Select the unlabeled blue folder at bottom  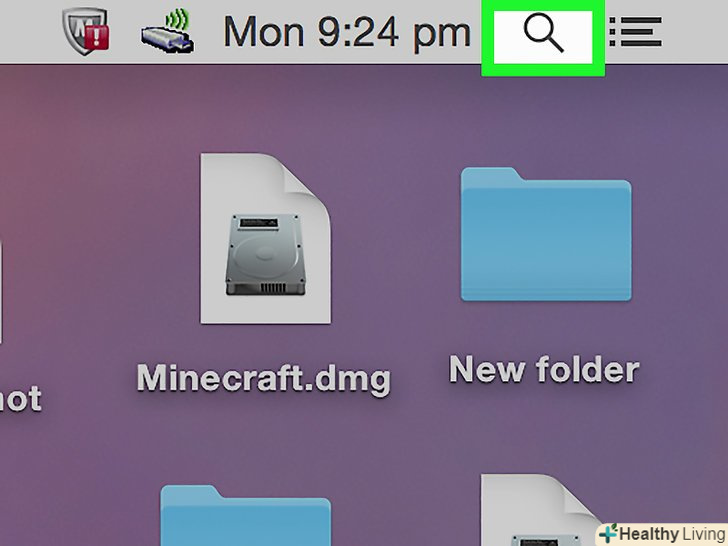coord(246,515)
